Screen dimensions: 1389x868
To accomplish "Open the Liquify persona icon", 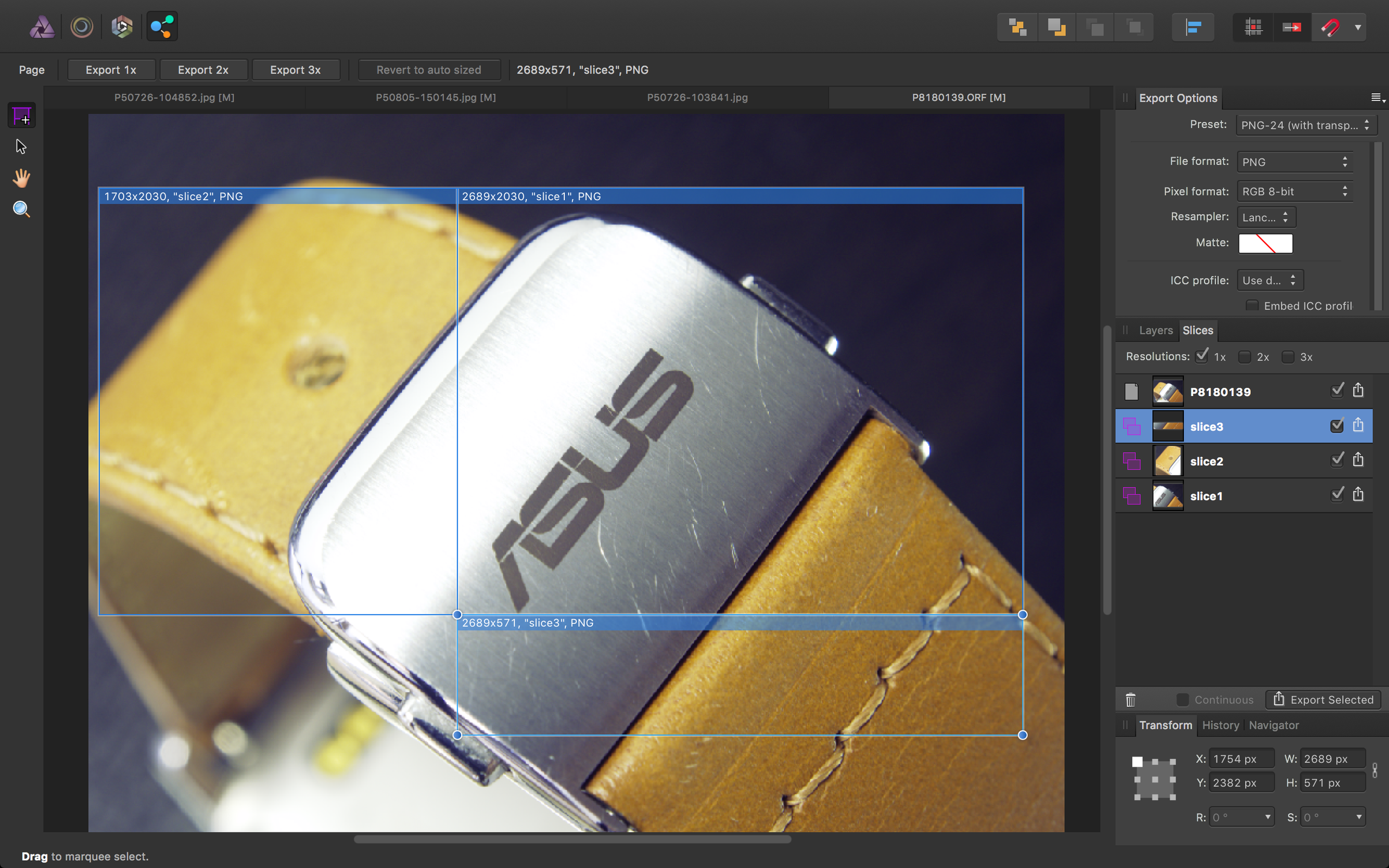I will [x=81, y=27].
